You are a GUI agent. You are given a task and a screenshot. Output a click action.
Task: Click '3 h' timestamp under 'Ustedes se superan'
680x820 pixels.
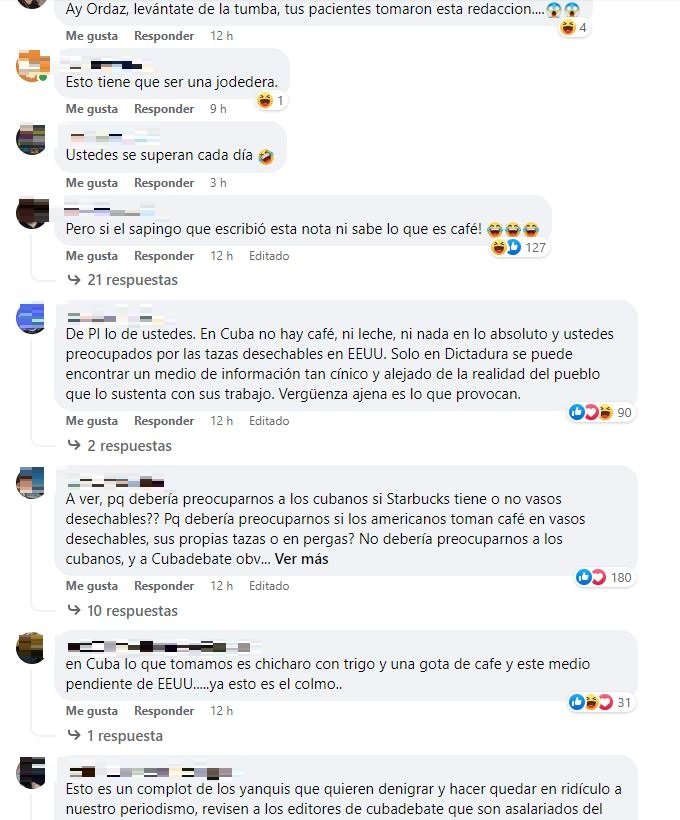pos(218,183)
